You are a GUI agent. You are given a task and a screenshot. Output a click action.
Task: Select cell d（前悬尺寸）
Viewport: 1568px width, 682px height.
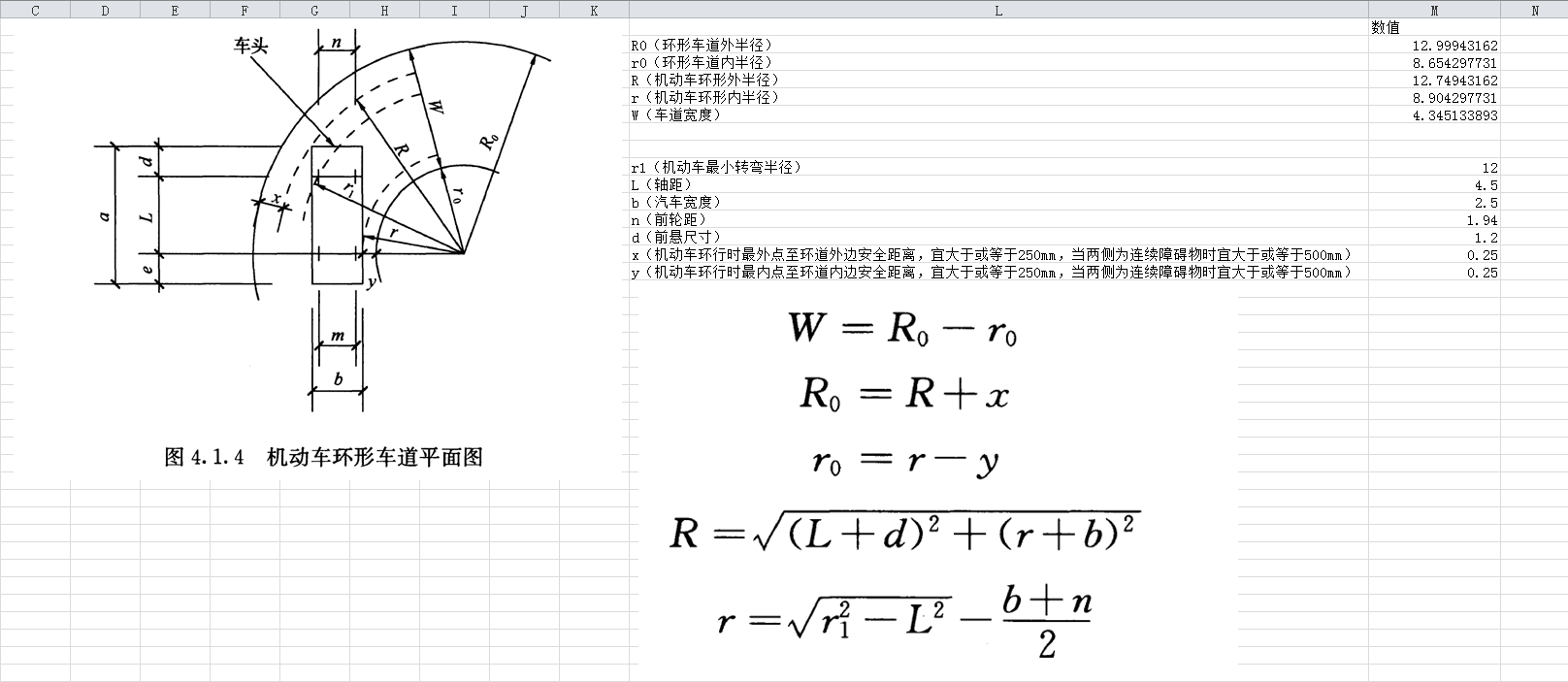998,238
